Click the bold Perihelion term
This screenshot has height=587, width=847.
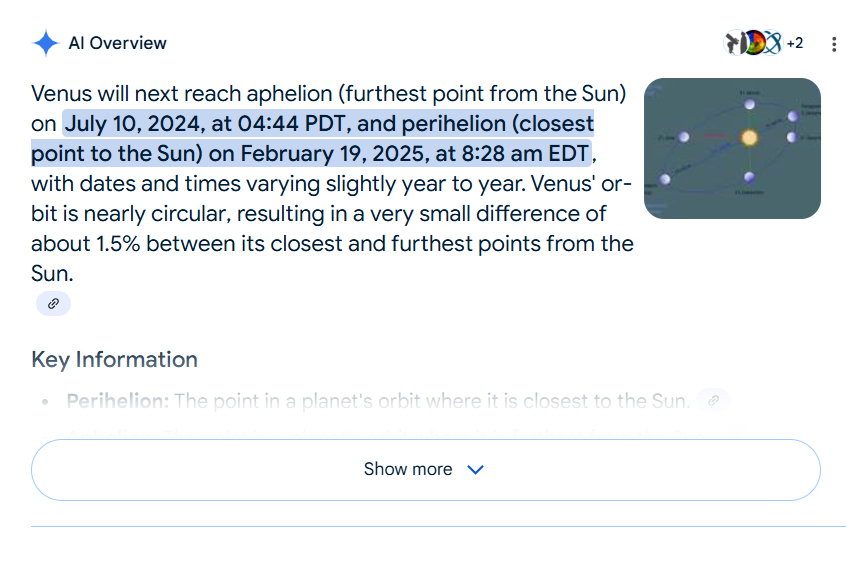tap(117, 401)
